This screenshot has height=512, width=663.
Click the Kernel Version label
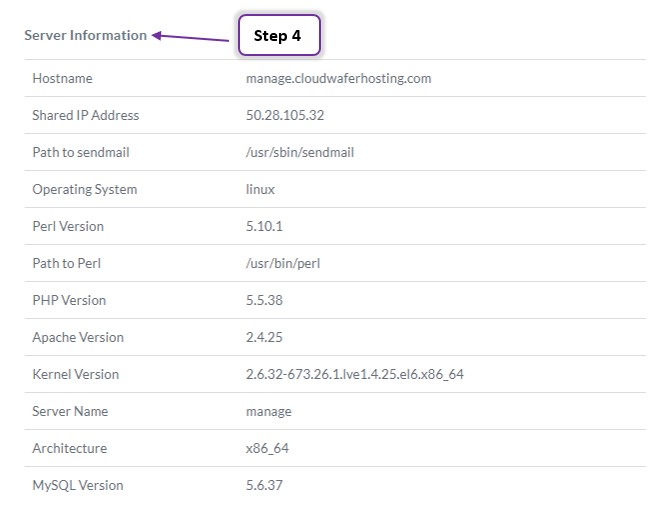click(x=76, y=374)
